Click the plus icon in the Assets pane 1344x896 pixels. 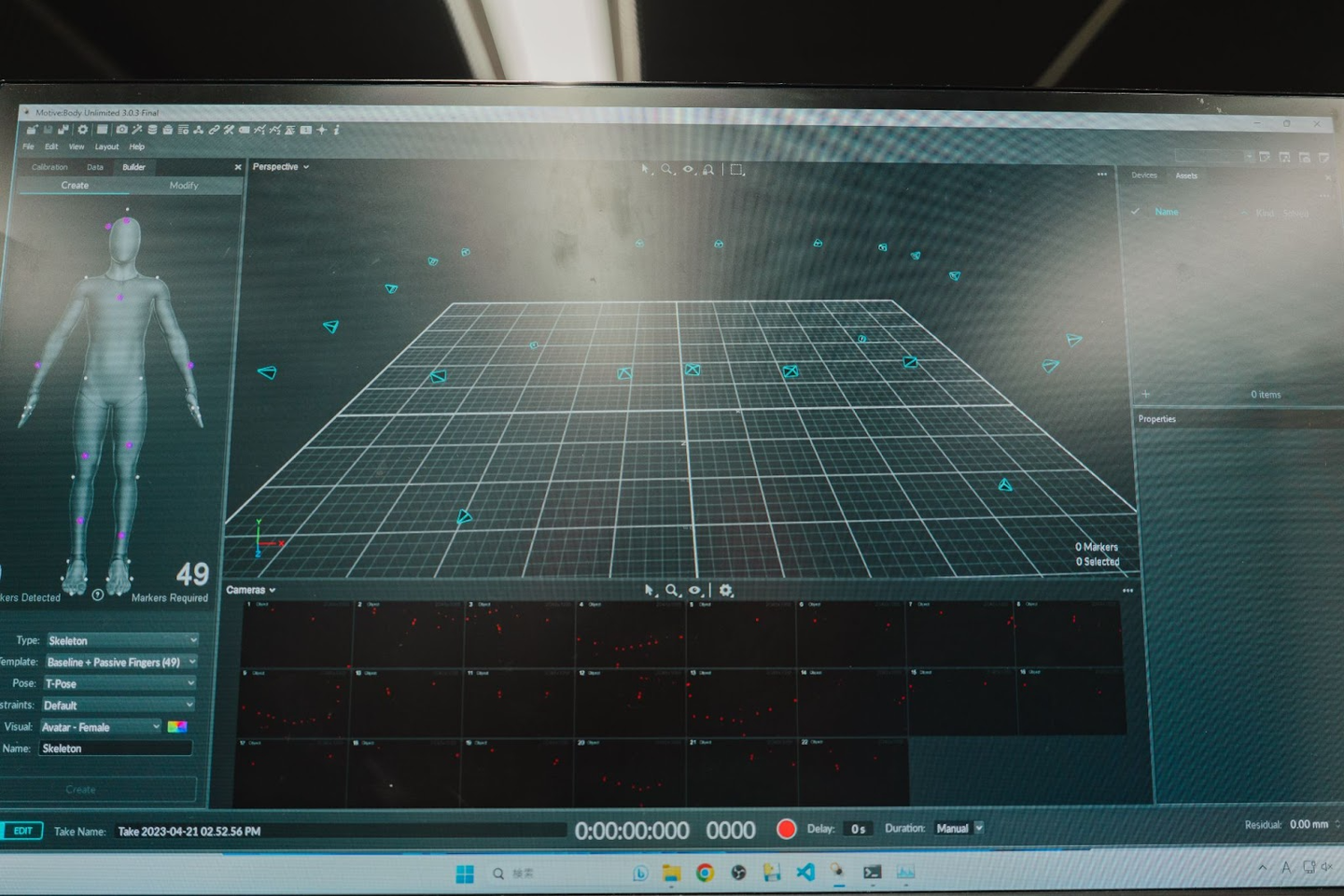coord(1146,394)
